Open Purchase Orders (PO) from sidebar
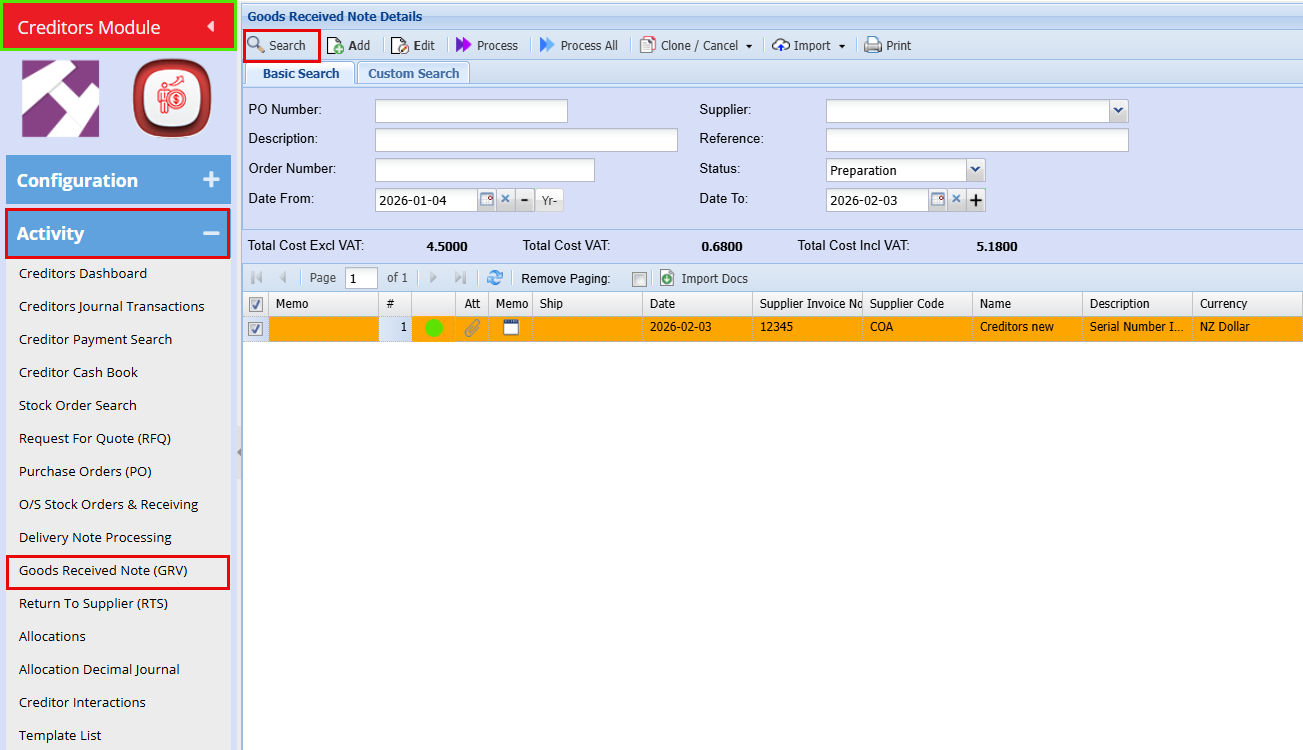This screenshot has height=750, width=1303. point(85,471)
